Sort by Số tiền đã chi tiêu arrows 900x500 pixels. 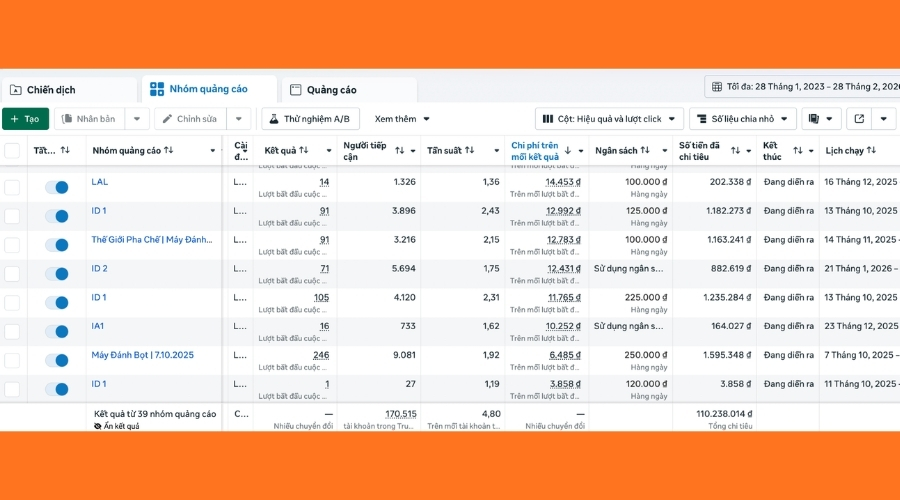tap(734, 151)
